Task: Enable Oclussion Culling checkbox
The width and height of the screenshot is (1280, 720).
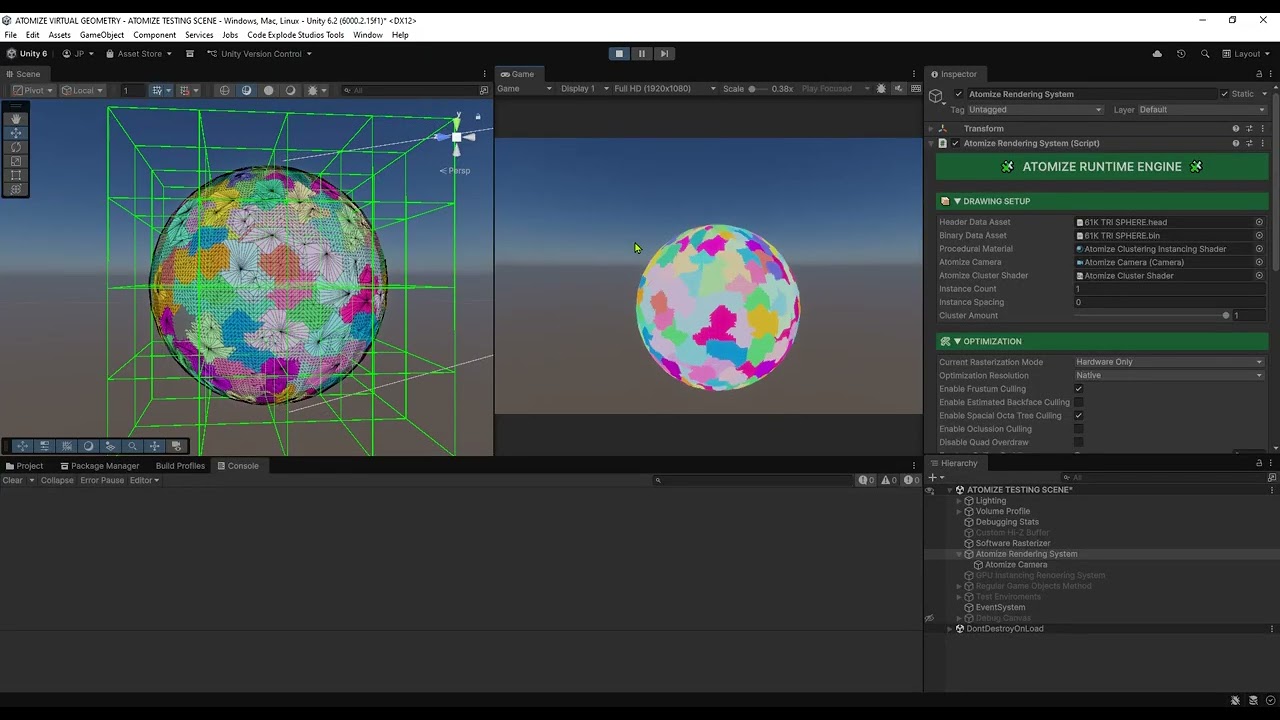Action: pyautogui.click(x=1078, y=429)
